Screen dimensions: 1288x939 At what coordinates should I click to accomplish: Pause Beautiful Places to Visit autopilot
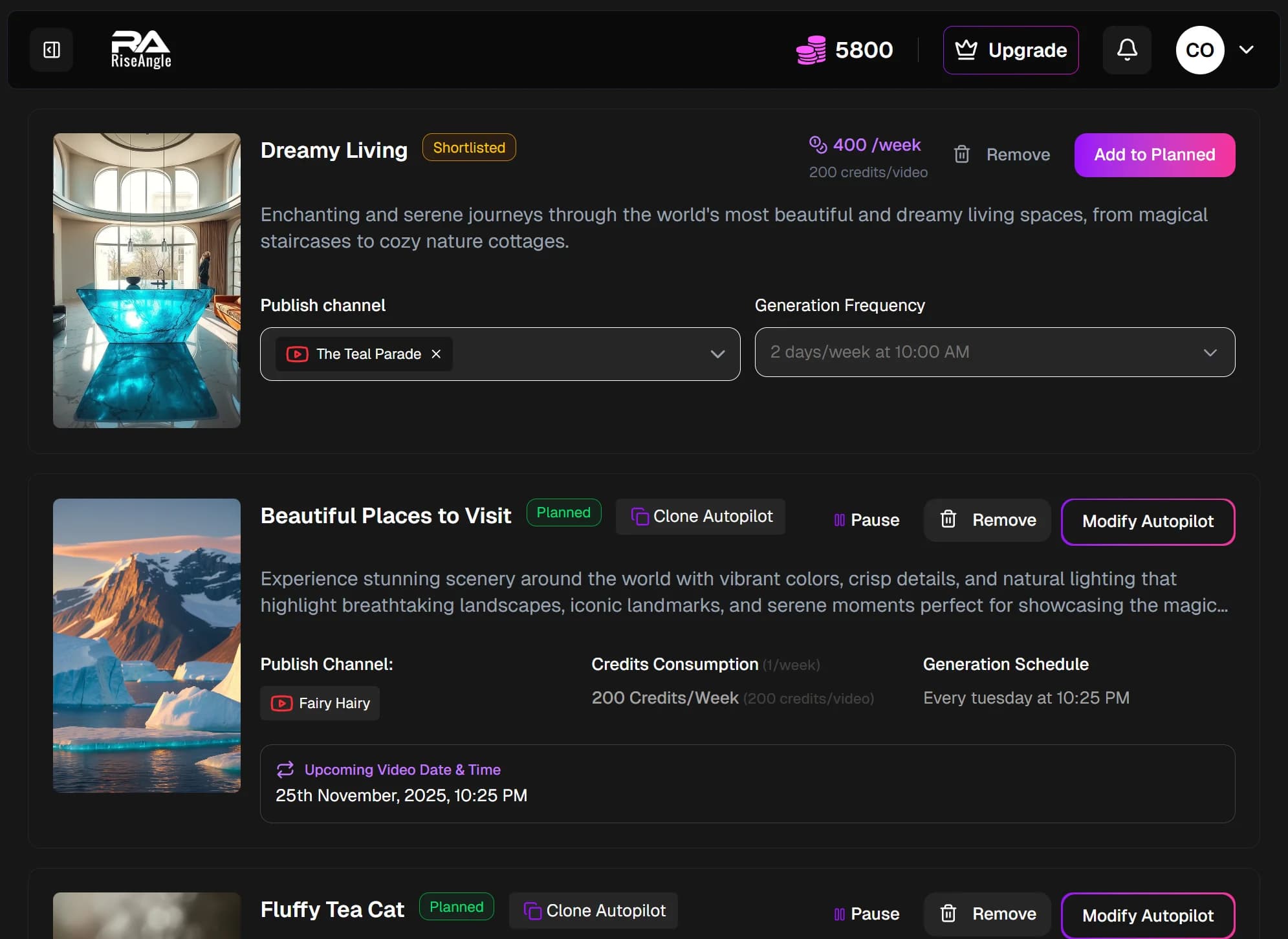pos(866,520)
